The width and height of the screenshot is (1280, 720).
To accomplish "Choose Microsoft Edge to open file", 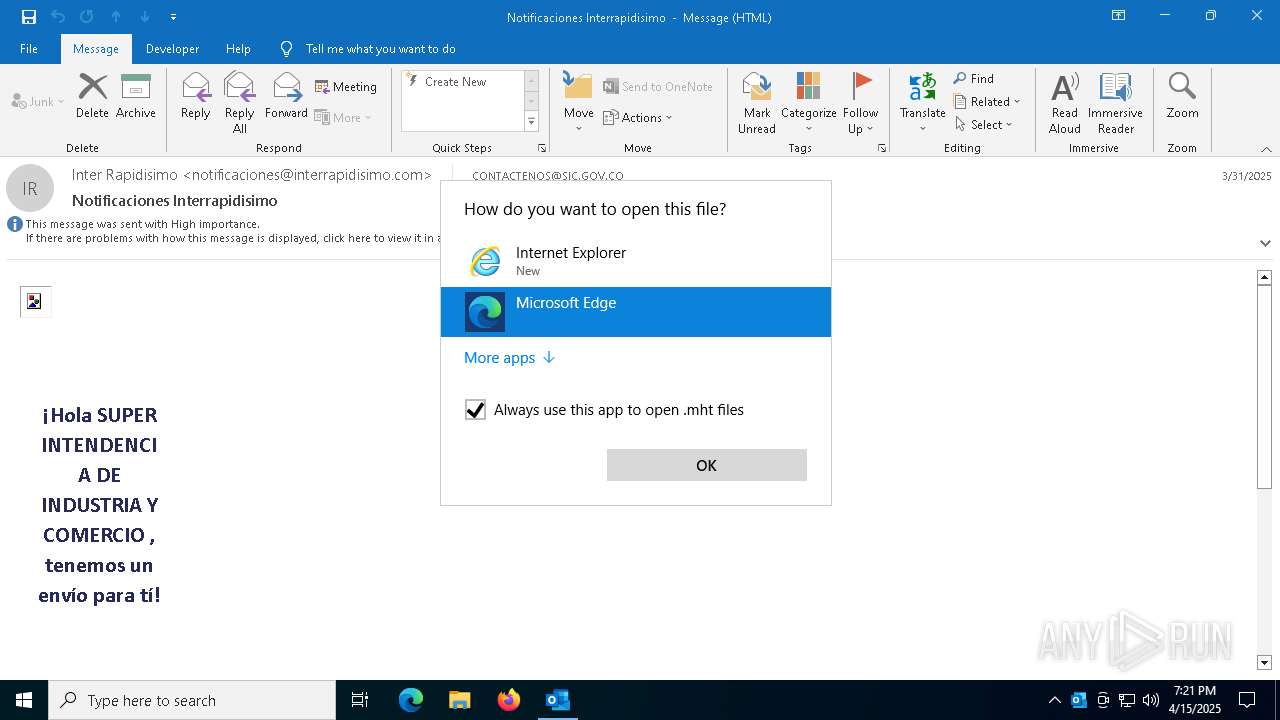I will (x=636, y=312).
